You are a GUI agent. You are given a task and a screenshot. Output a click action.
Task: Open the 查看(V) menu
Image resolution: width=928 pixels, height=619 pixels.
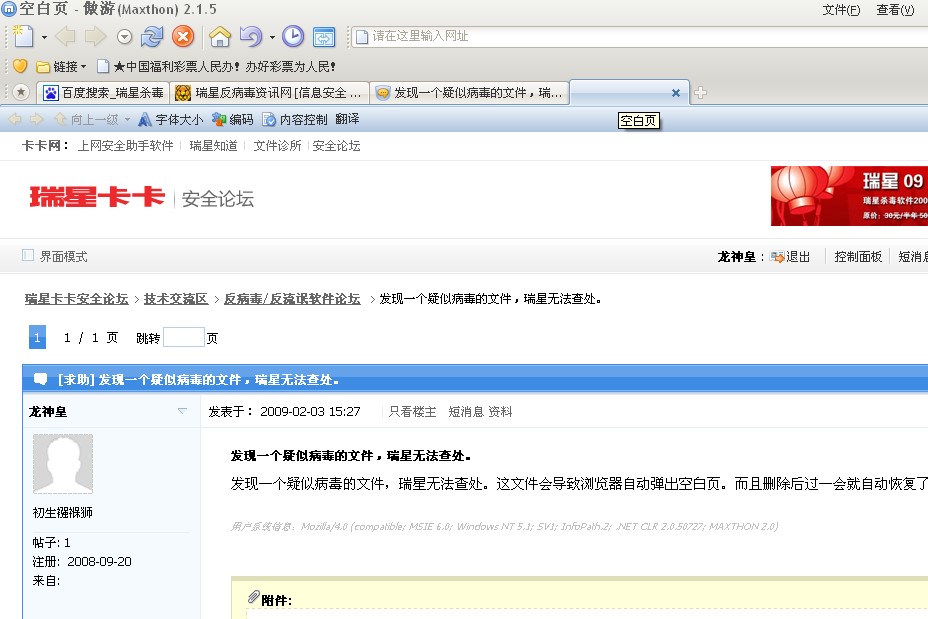pos(895,9)
